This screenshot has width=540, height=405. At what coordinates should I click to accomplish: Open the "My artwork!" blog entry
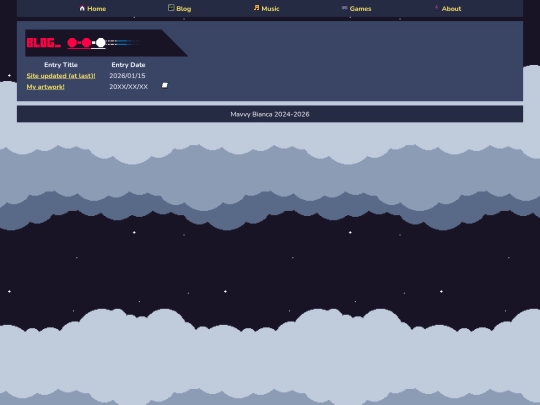tap(45, 87)
